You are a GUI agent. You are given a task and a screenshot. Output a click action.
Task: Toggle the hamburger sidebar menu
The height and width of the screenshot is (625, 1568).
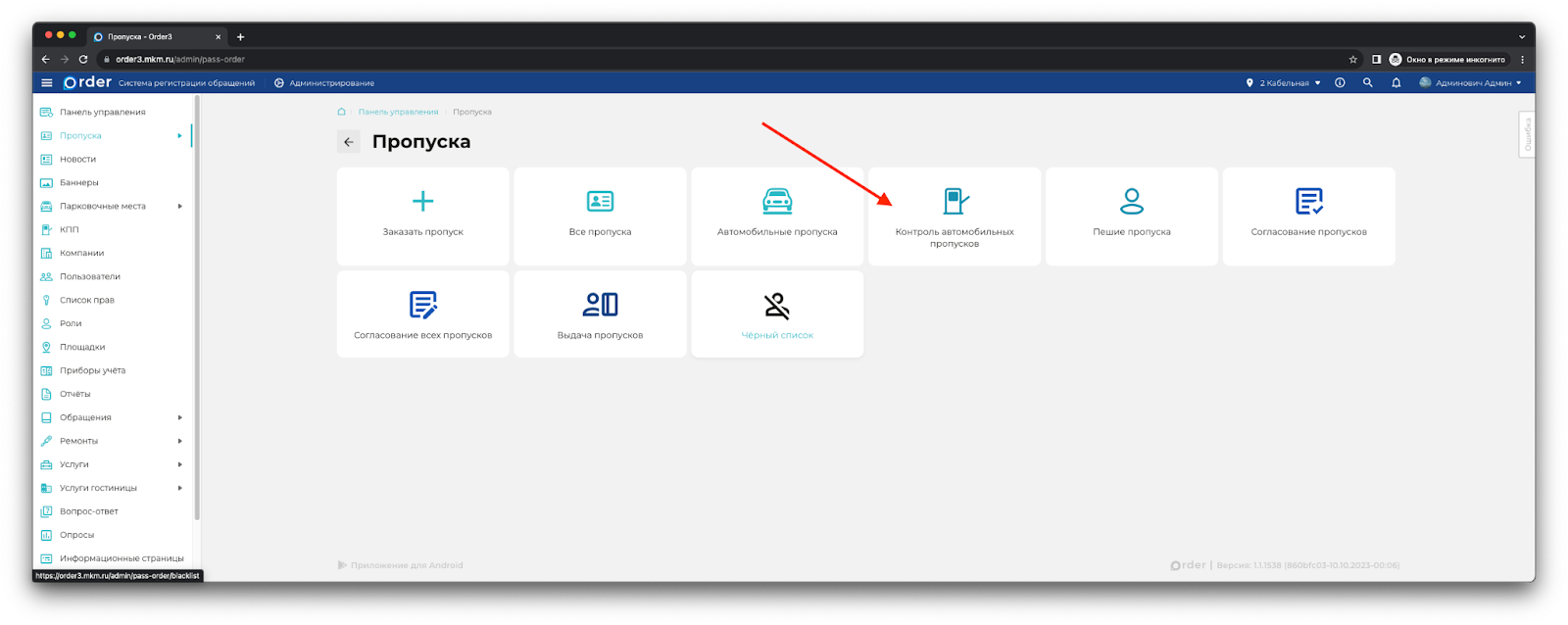pos(46,83)
